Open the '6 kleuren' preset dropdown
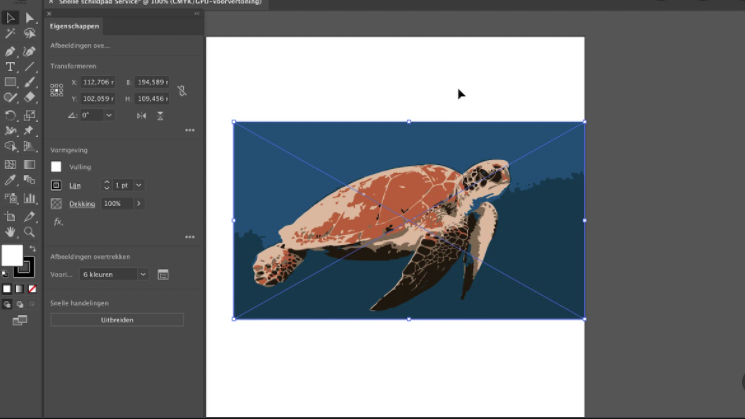 [143, 274]
